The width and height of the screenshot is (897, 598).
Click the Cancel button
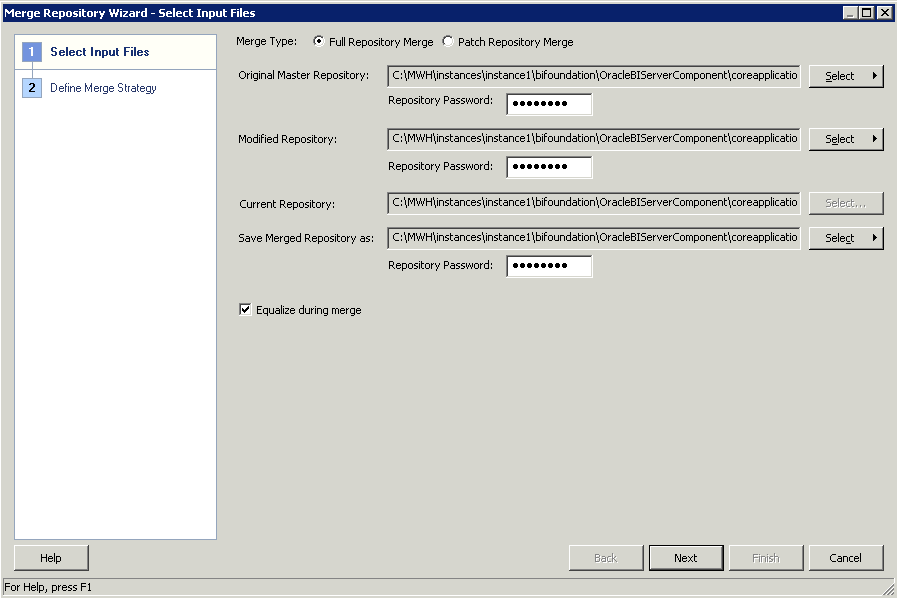(x=846, y=558)
